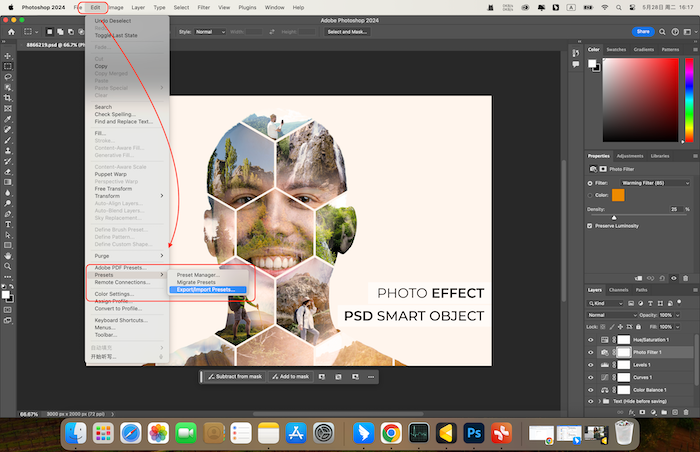The width and height of the screenshot is (700, 452).
Task: Hide the Hue/Saturation 1 layer
Action: coord(591,340)
